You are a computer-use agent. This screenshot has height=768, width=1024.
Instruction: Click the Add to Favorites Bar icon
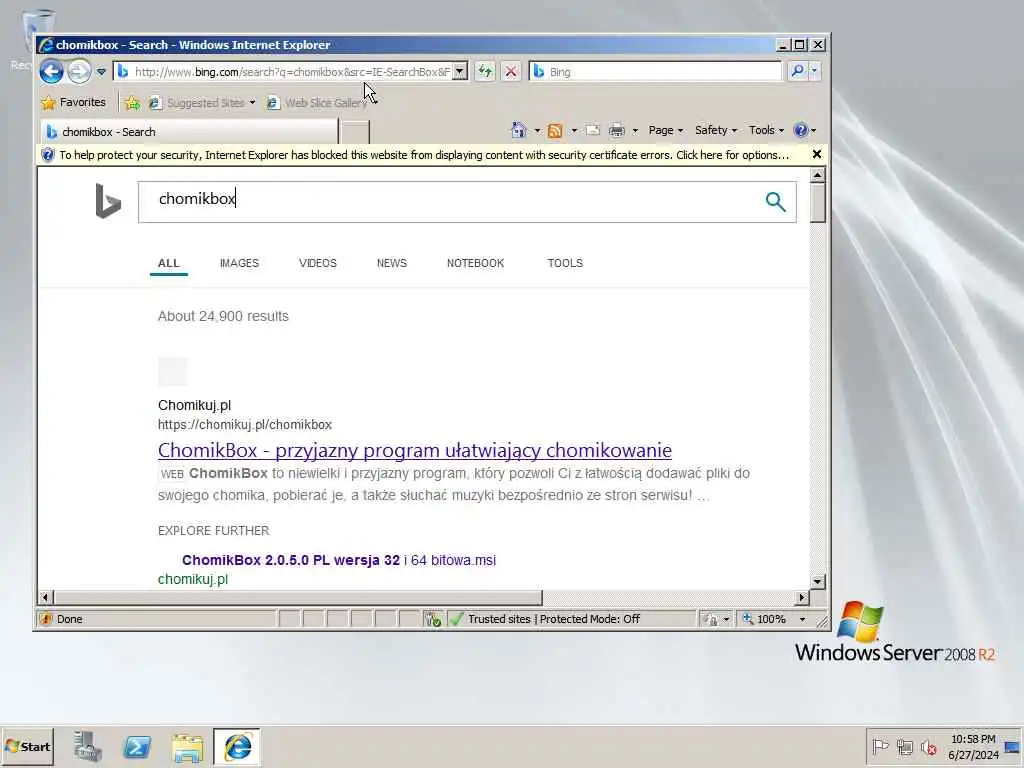point(133,103)
